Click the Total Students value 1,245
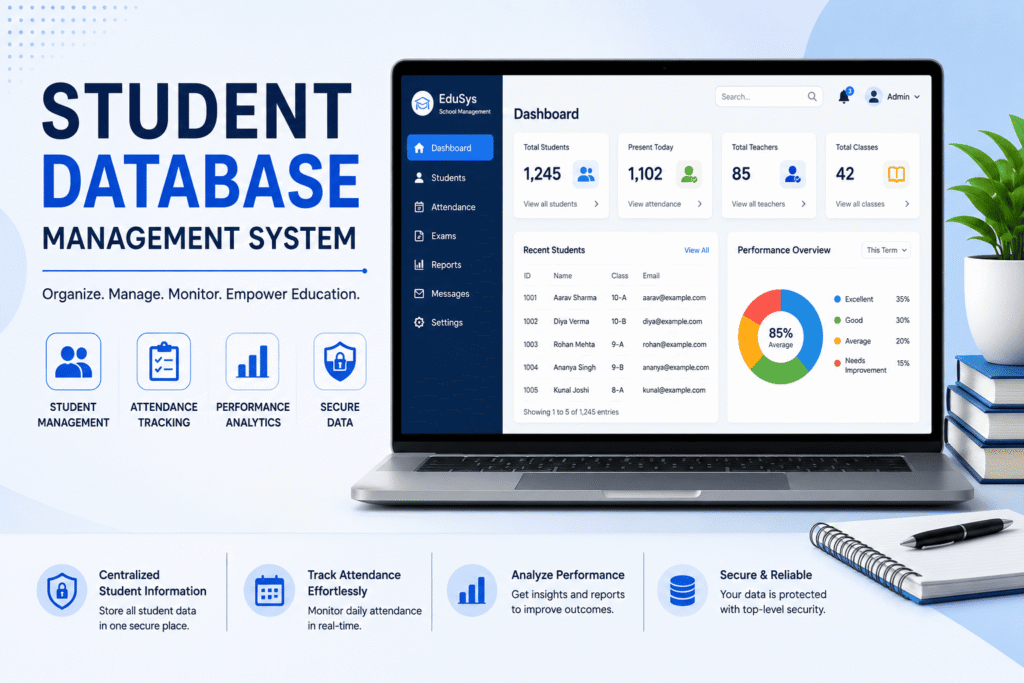The image size is (1024, 683). pos(542,174)
